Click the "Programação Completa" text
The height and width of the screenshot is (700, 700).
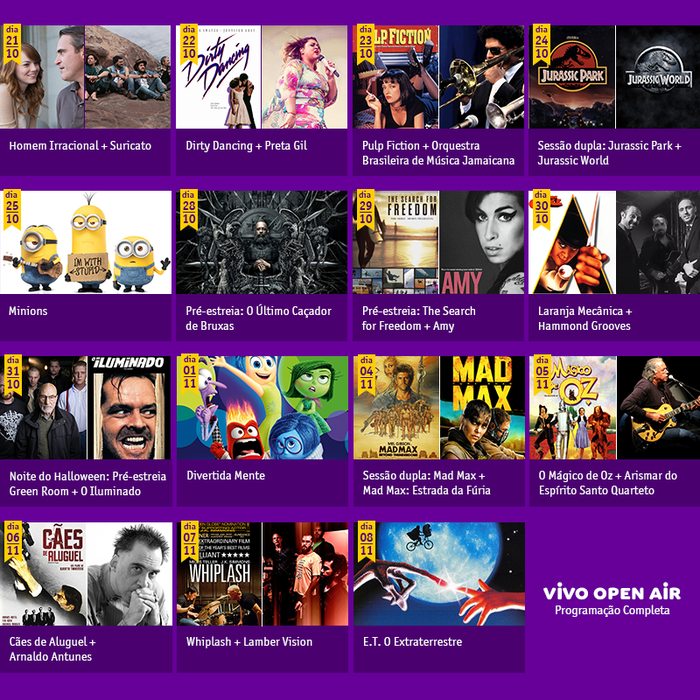[x=612, y=611]
